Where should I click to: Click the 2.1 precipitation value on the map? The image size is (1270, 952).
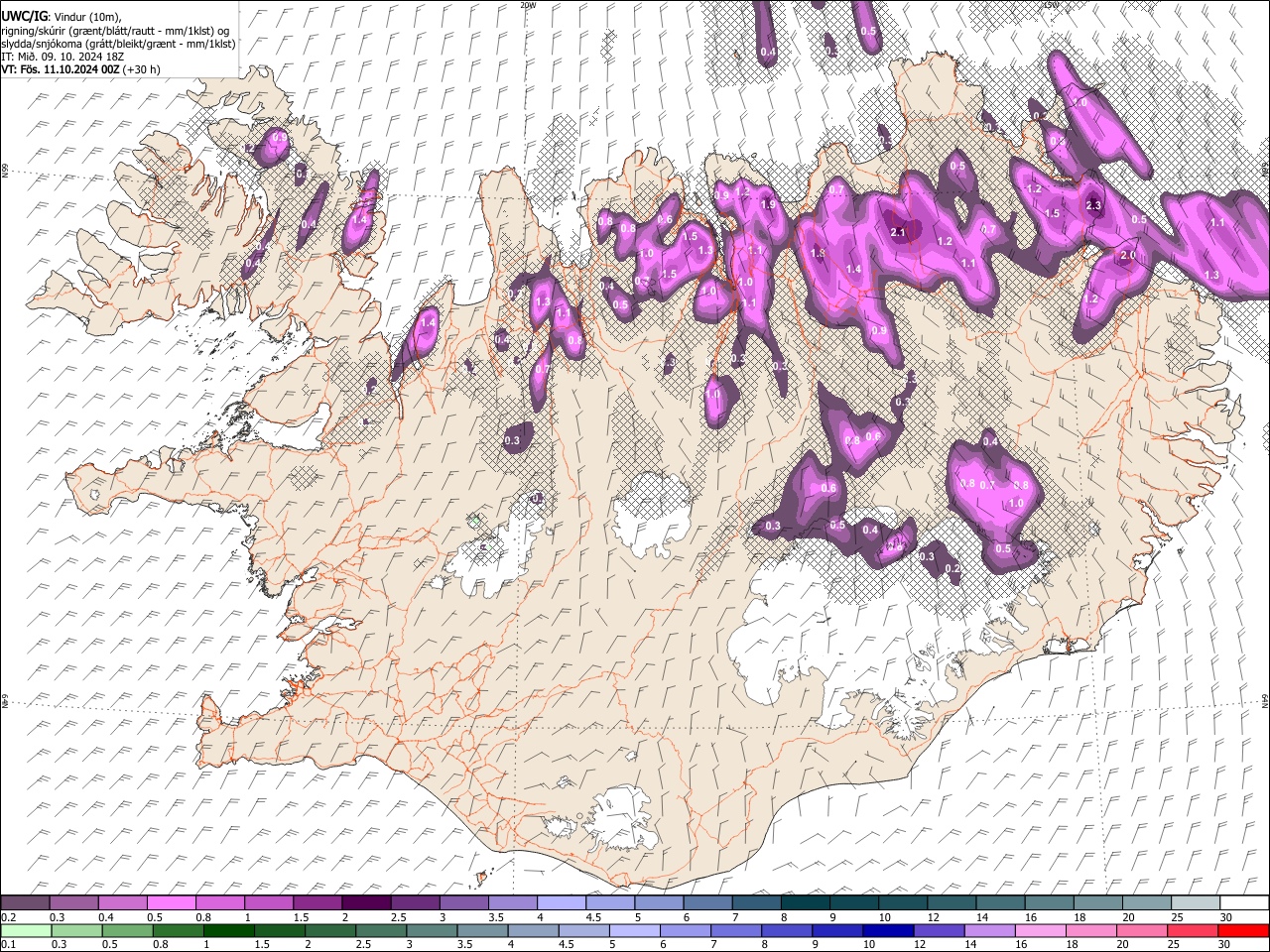click(x=899, y=232)
